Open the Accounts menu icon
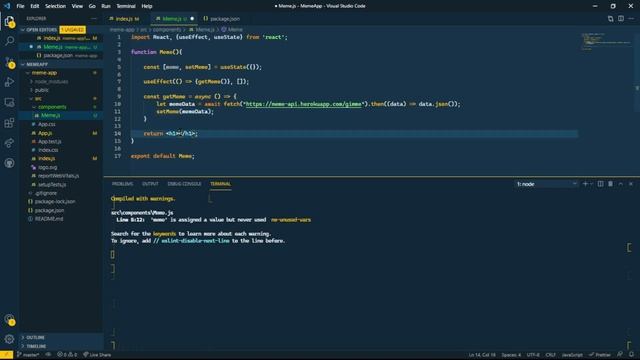 click(9, 320)
